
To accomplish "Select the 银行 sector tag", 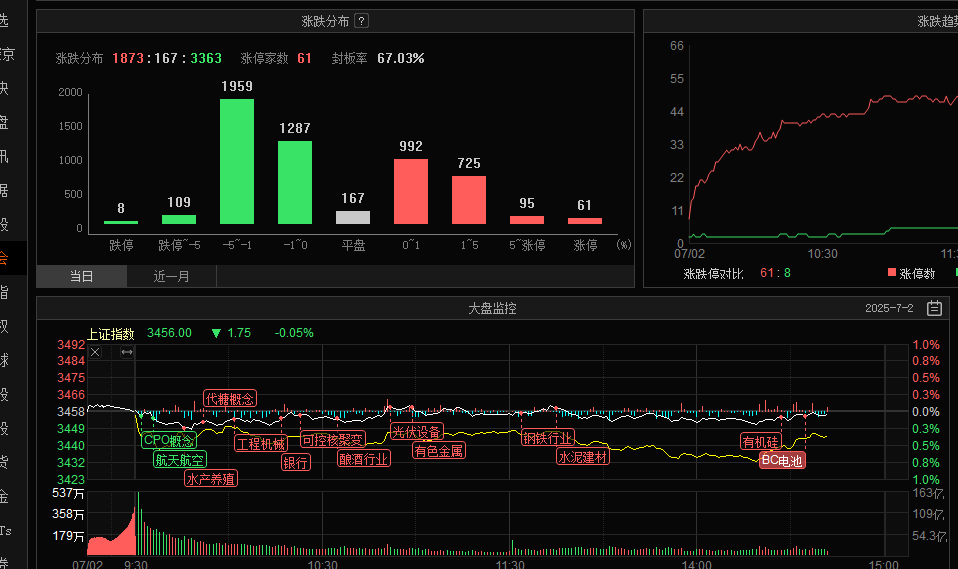I will (296, 463).
